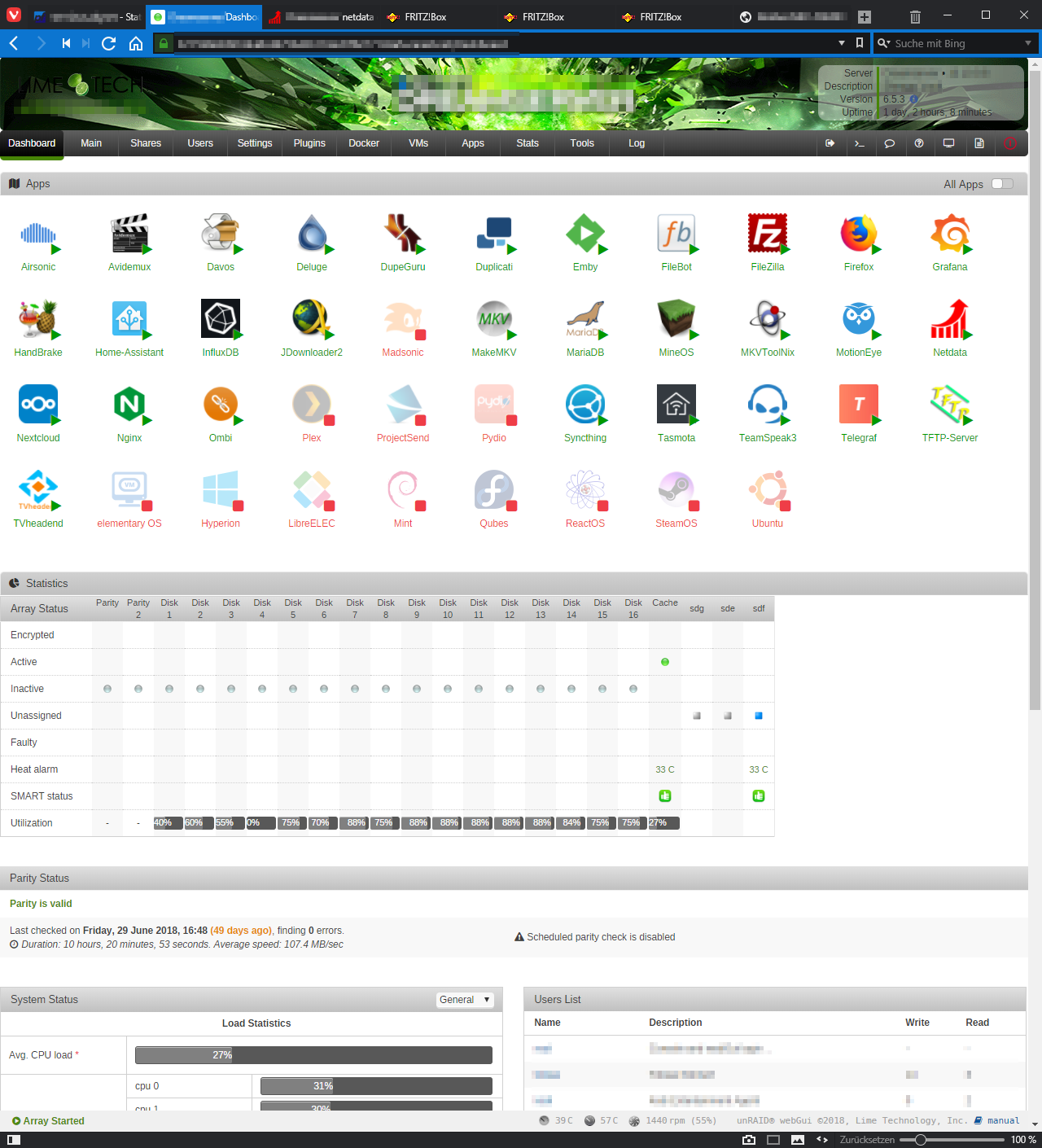Click the logout icon in header

[x=830, y=143]
